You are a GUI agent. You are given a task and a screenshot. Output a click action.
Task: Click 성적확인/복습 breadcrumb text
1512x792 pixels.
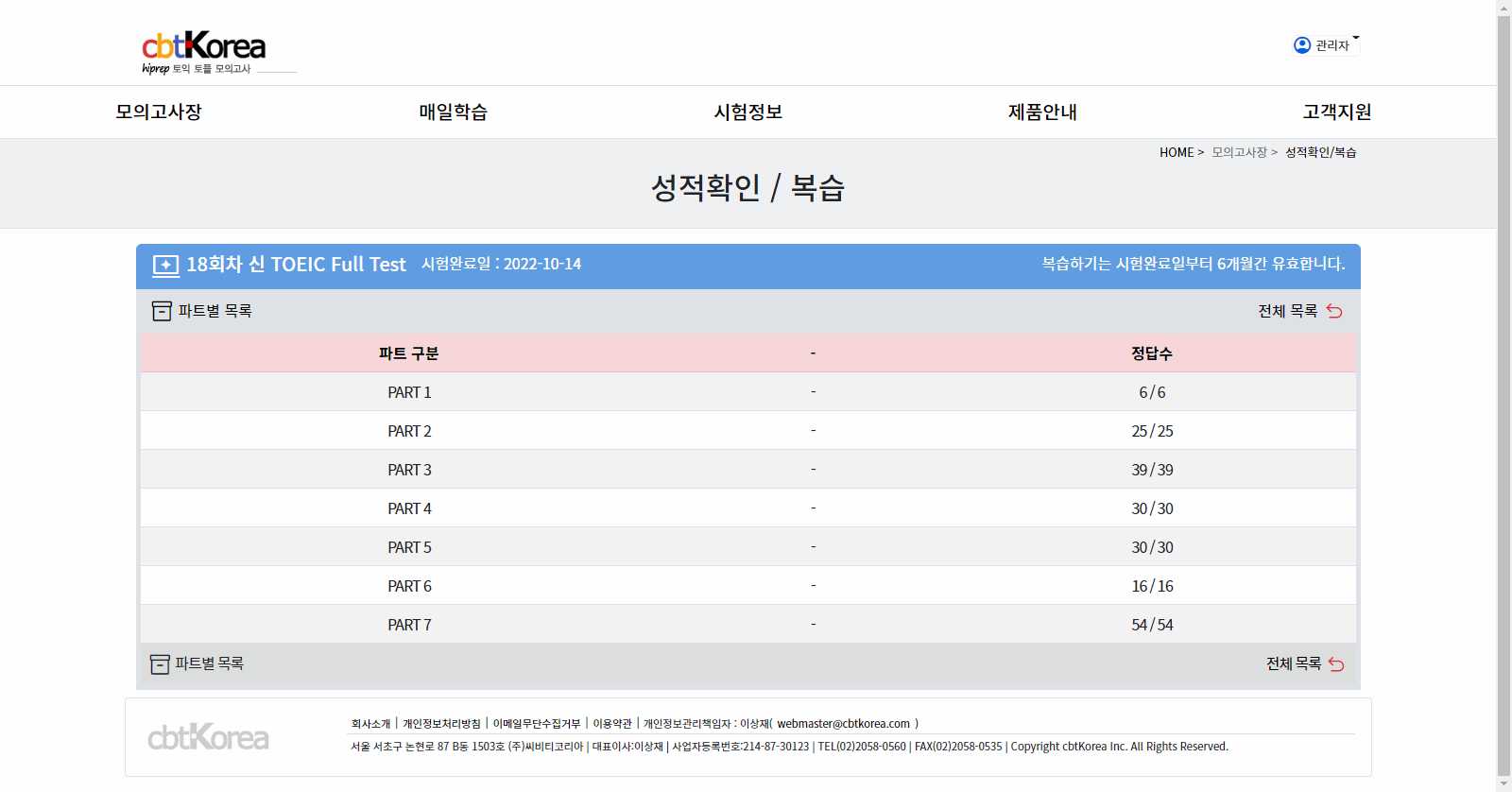(1321, 152)
